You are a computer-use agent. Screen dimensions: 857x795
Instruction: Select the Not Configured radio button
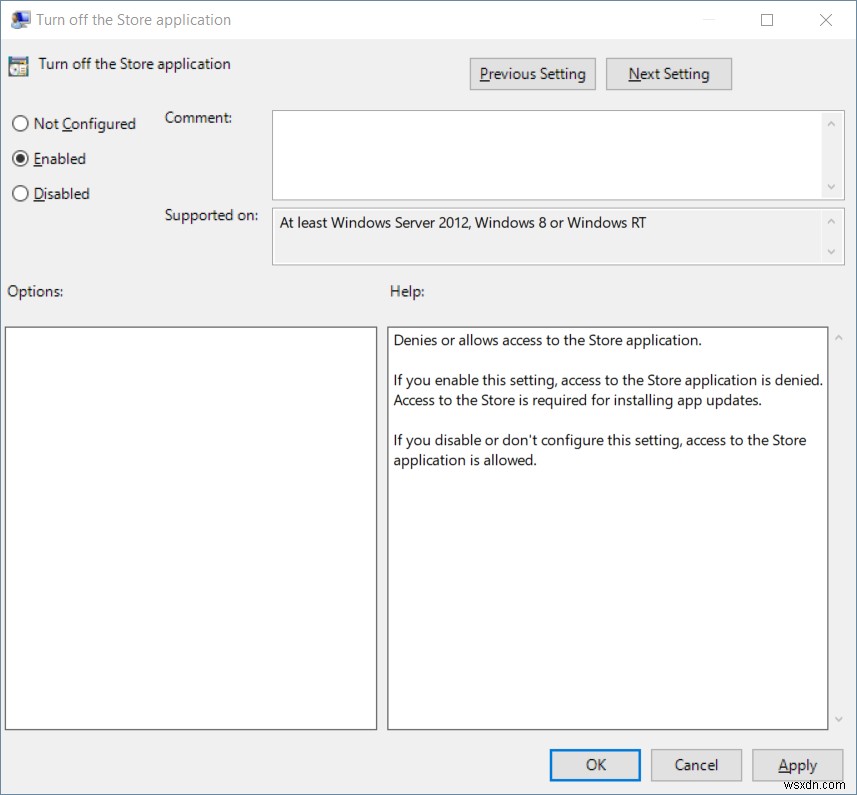(20, 124)
